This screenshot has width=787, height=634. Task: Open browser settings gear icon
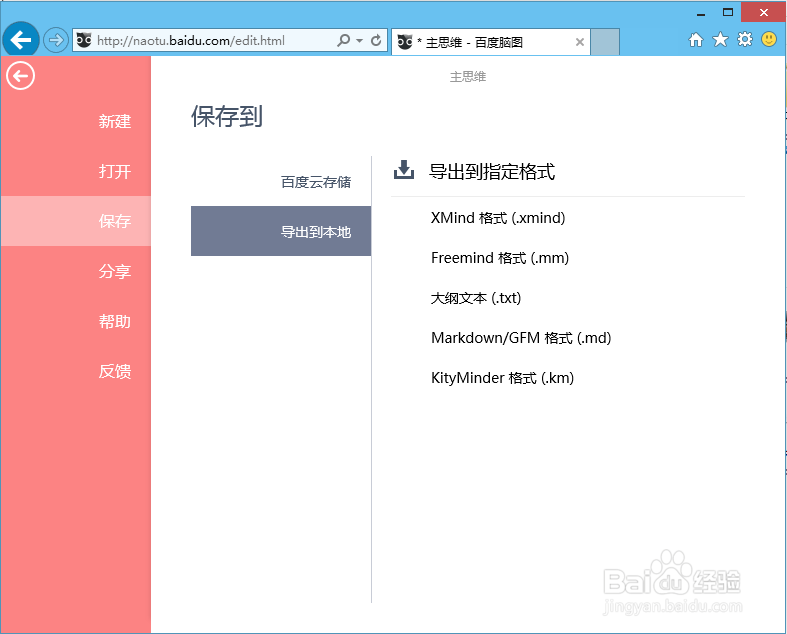pyautogui.click(x=745, y=39)
